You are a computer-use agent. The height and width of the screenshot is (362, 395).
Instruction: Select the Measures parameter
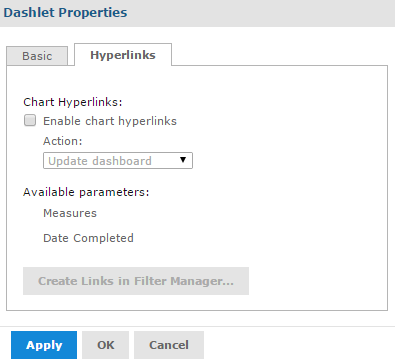70,213
